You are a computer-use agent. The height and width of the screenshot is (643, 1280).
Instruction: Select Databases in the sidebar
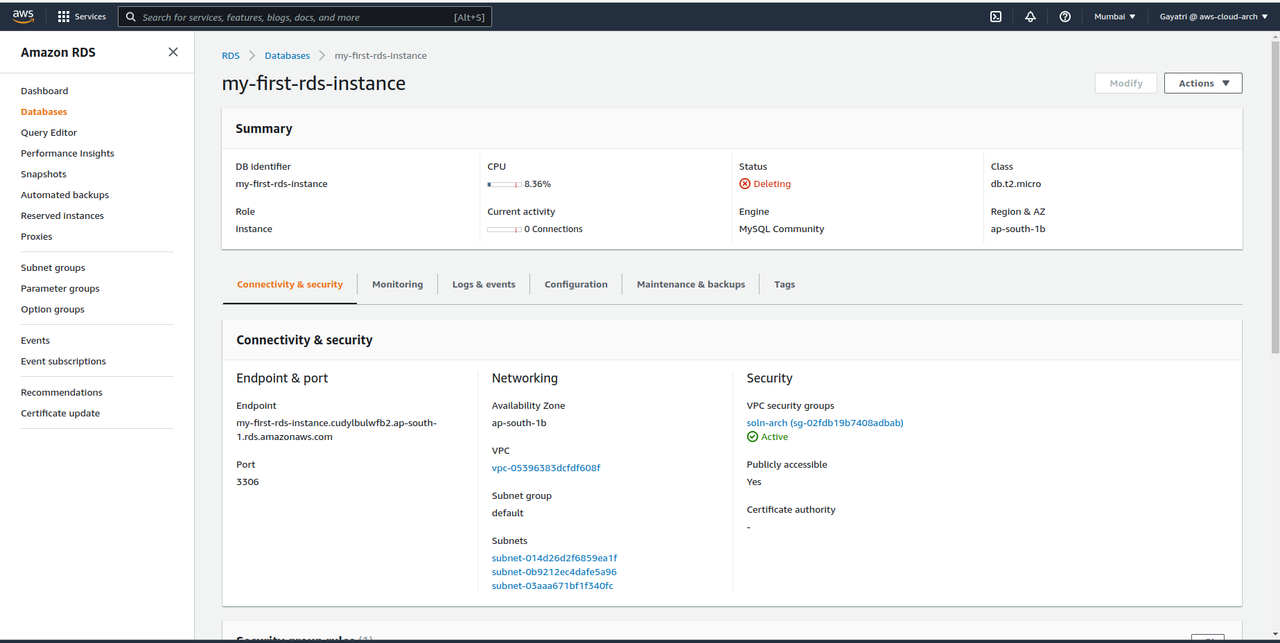tap(44, 112)
